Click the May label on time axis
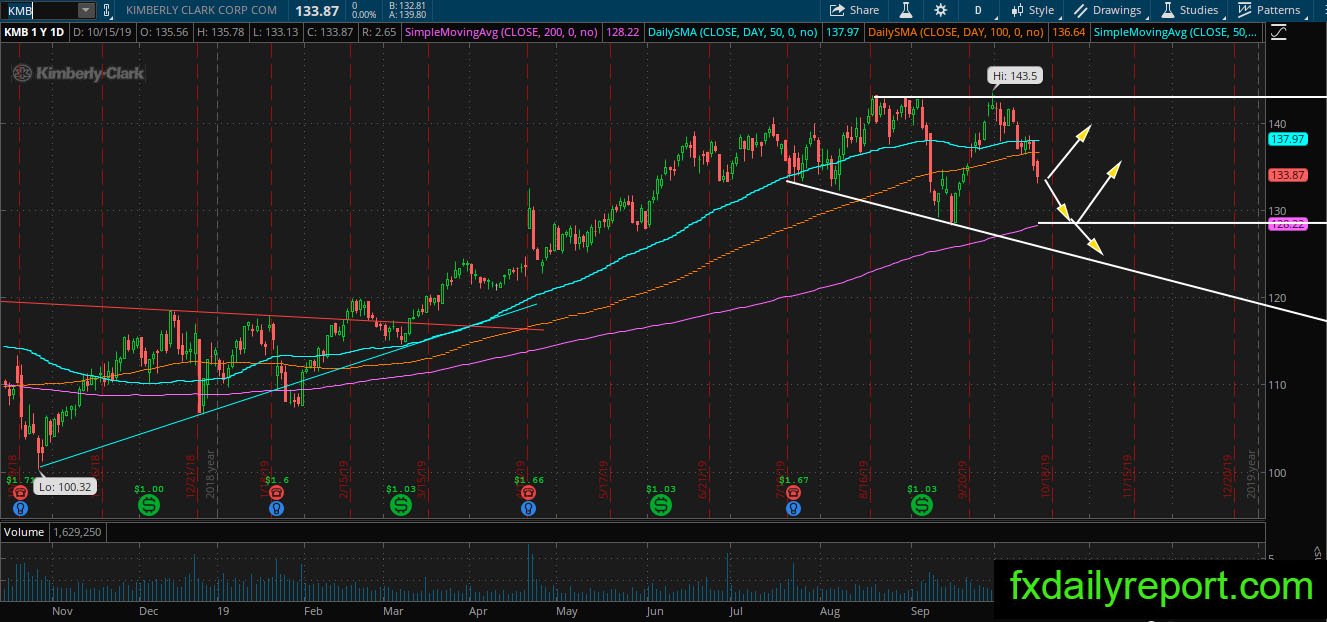Screen dimensions: 1327x622 567,611
